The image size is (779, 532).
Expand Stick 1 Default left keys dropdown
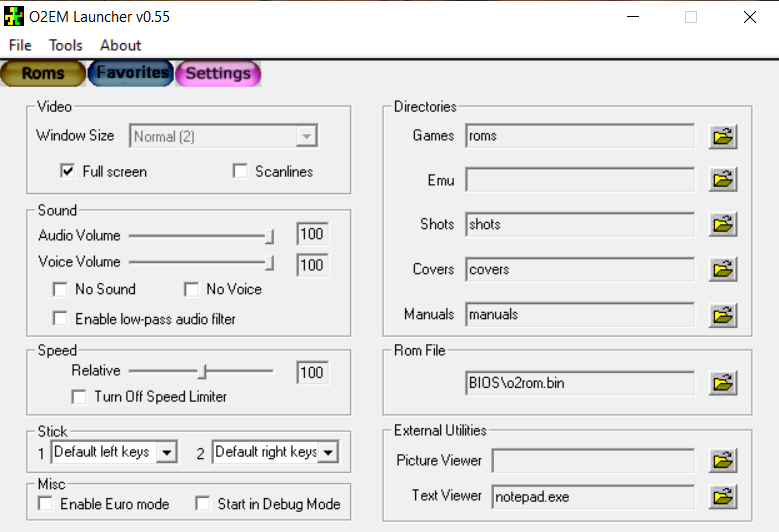(166, 453)
